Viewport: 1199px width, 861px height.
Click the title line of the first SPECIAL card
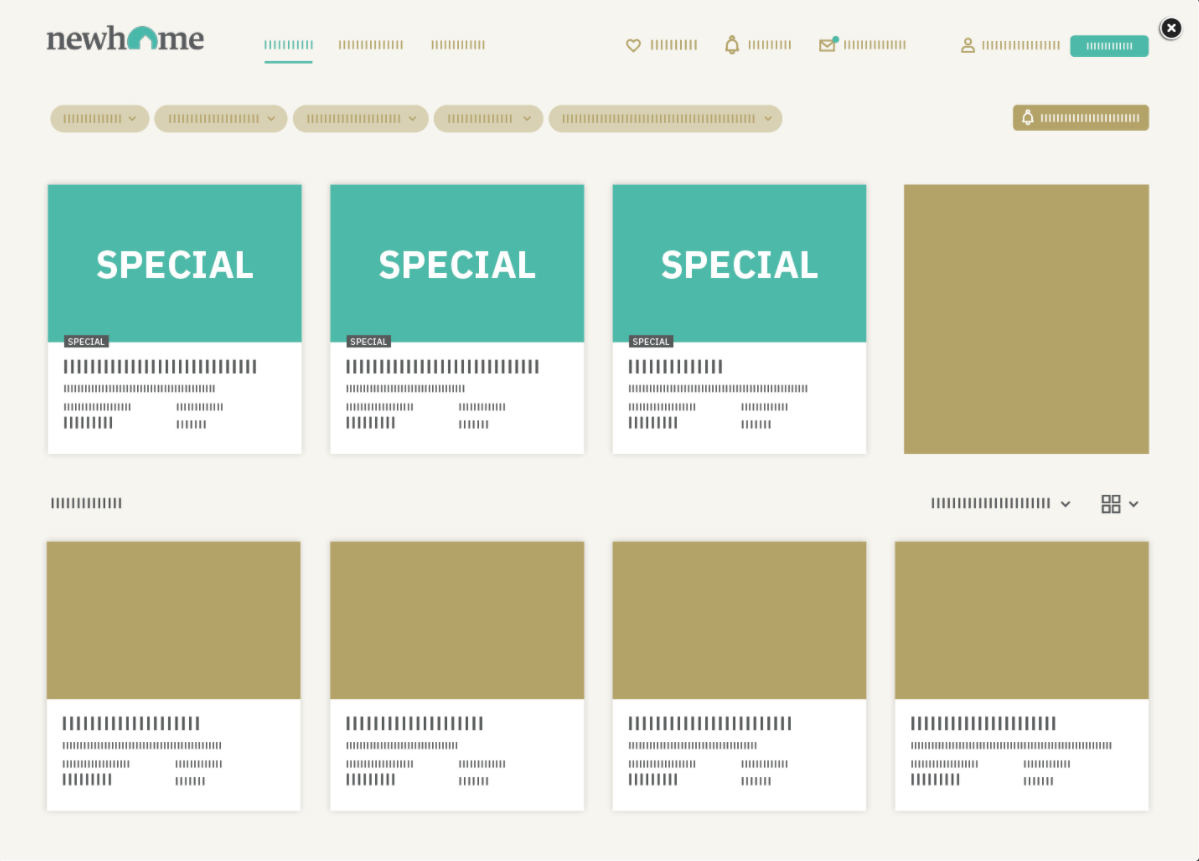click(x=160, y=367)
